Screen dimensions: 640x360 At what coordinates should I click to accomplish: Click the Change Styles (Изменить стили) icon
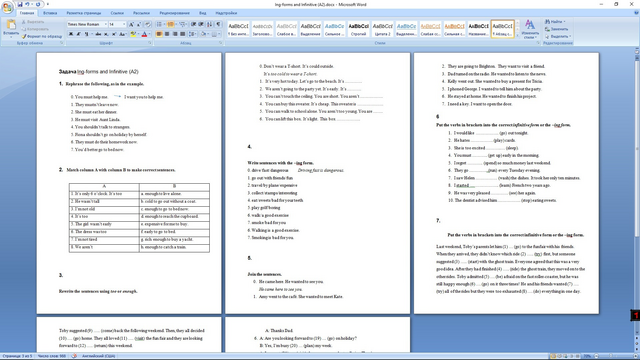point(530,29)
